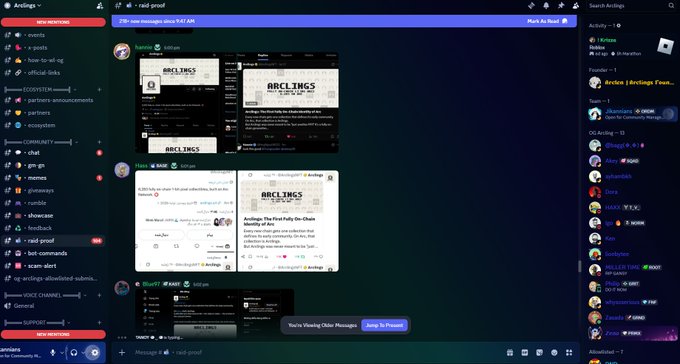Image resolution: width=680 pixels, height=364 pixels.
Task: Open the apps launcher icon in message bar
Action: 569,352
